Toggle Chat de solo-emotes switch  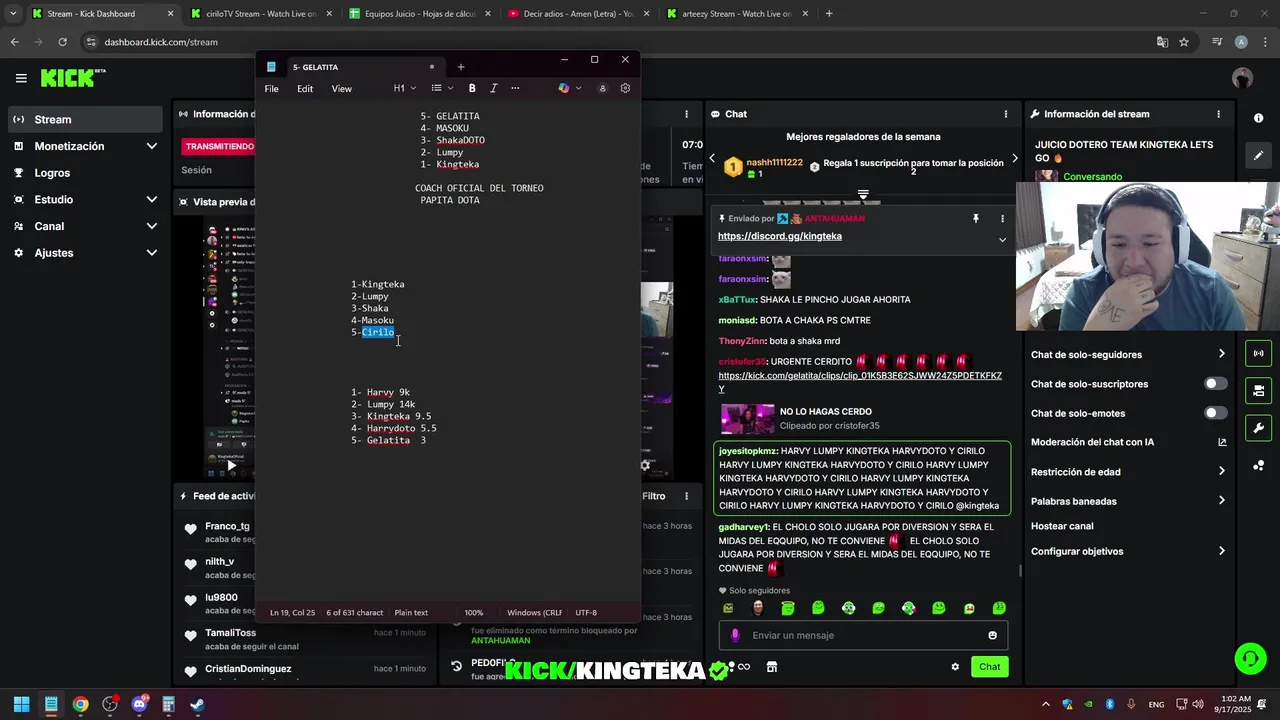(1215, 413)
